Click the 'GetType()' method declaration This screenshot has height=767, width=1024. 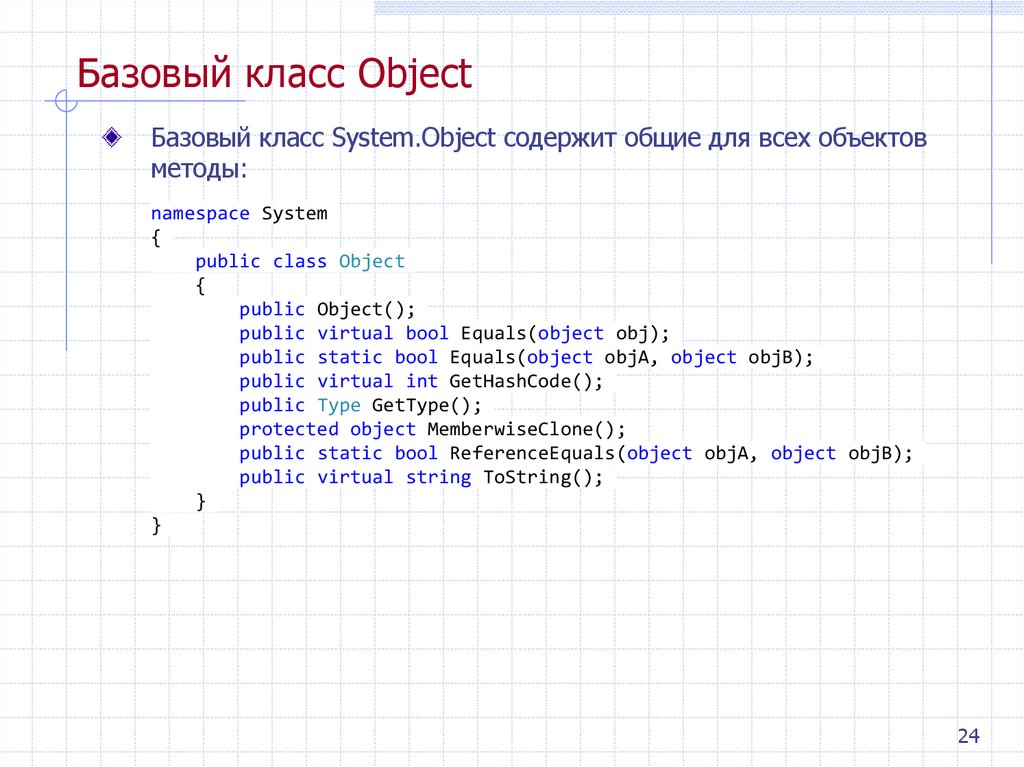pyautogui.click(x=360, y=405)
